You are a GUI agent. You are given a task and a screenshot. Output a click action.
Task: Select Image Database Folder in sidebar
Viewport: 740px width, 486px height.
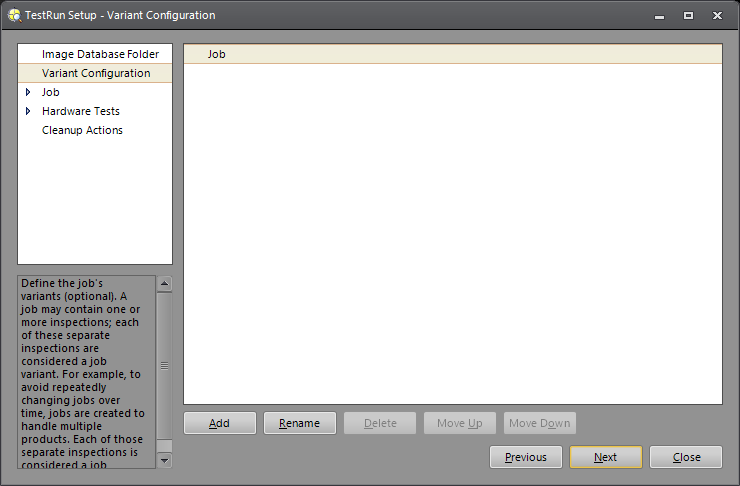100,53
